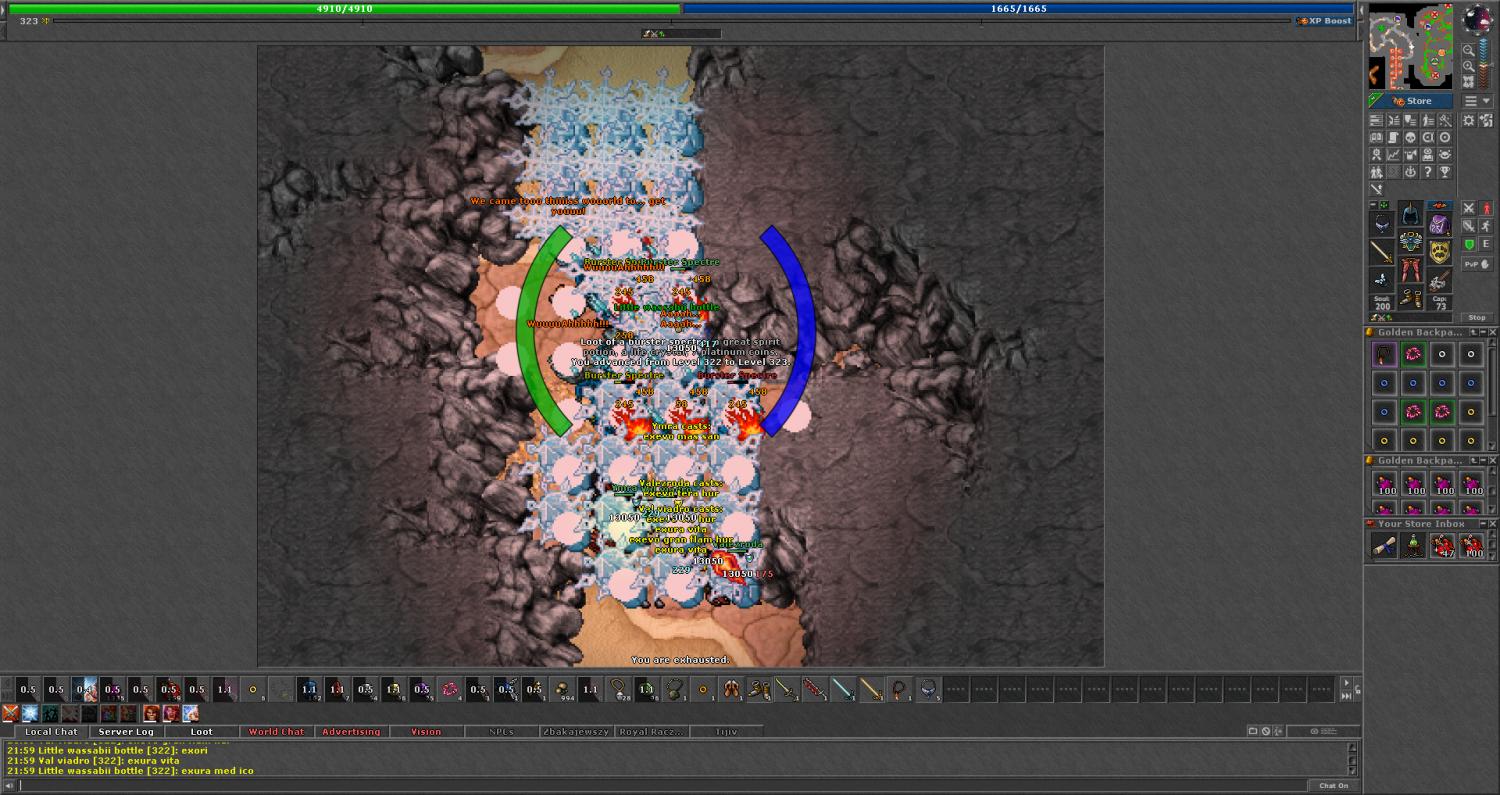Open the NPCs chat tab
Image resolution: width=1500 pixels, height=795 pixels.
click(x=501, y=732)
